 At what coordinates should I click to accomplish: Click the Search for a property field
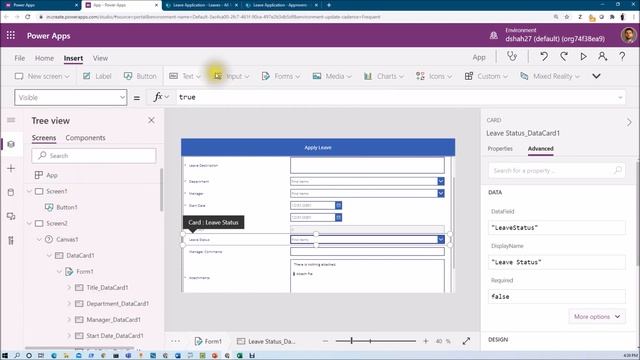point(557,170)
